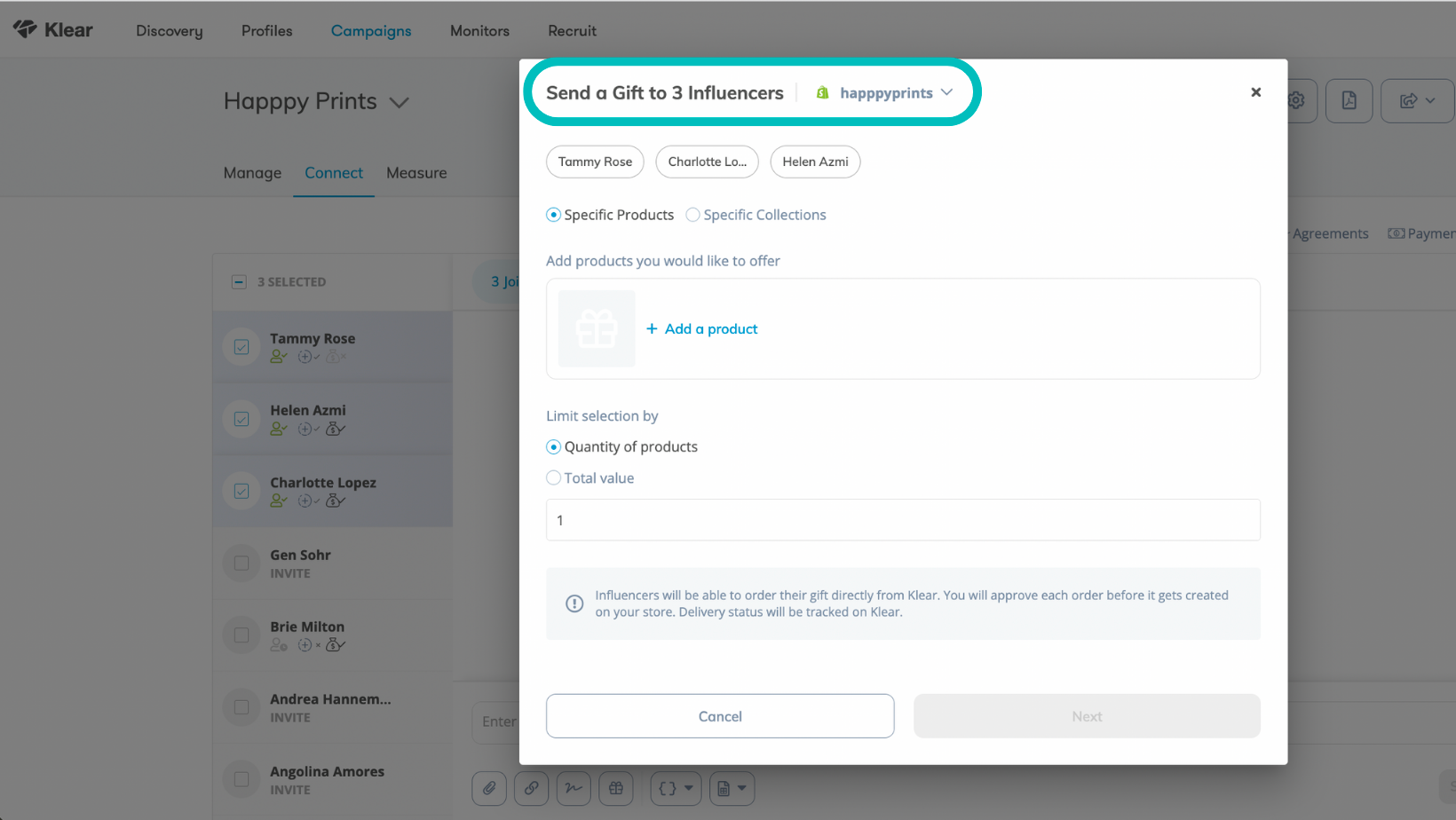This screenshot has height=820, width=1456.
Task: Click the Agreements tab label
Action: pos(1330,233)
